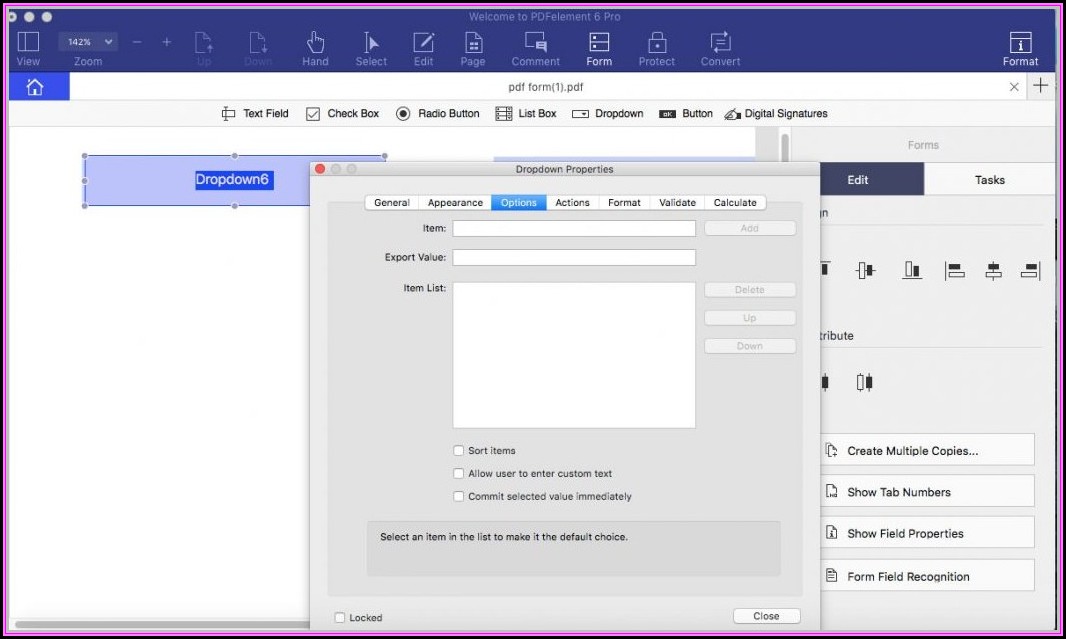Check Allow user to enter custom text
1066x639 pixels.
pos(459,474)
